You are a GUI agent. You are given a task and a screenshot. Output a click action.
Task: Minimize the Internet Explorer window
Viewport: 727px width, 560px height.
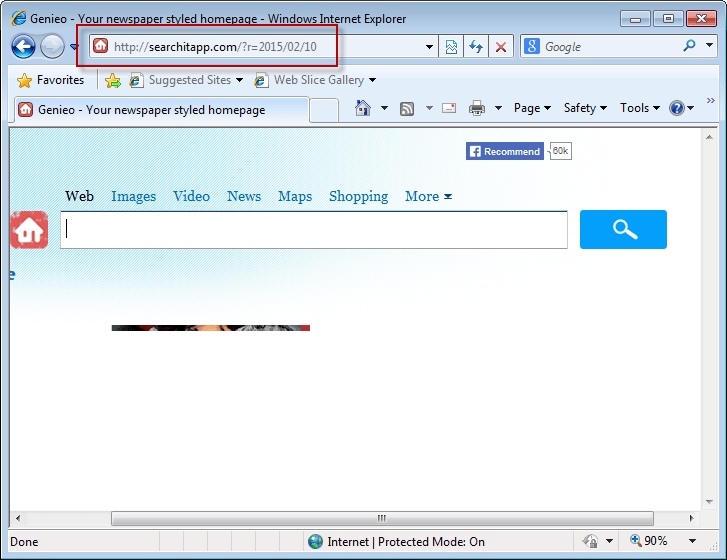635,19
